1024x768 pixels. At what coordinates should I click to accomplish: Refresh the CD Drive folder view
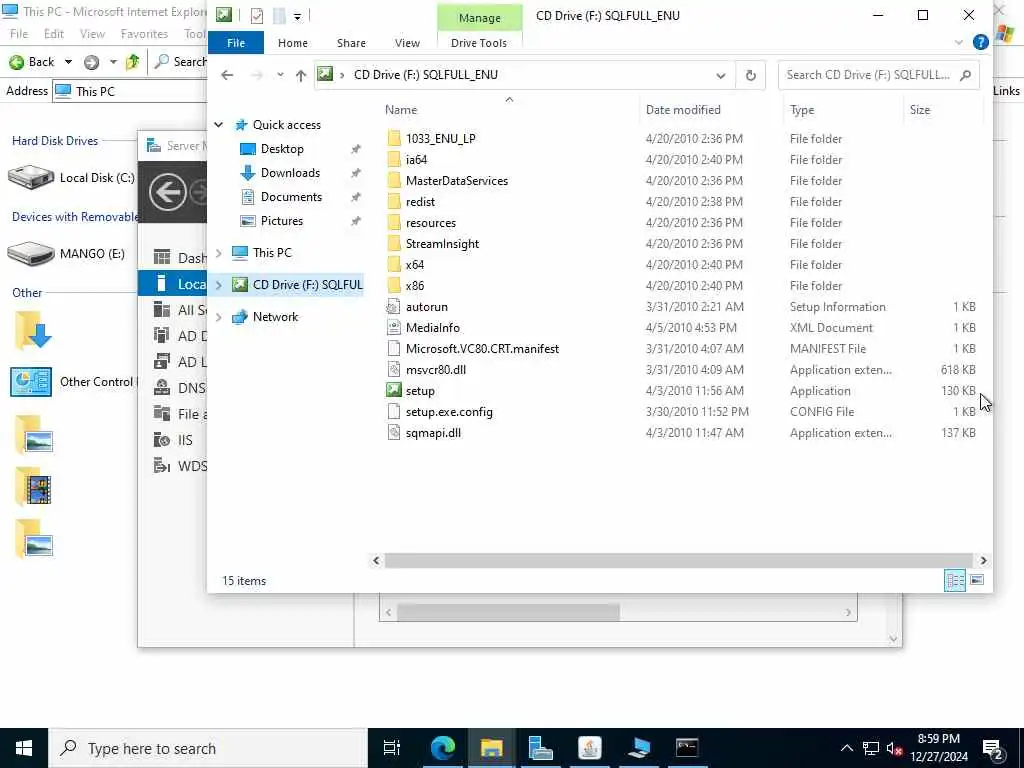tap(750, 75)
